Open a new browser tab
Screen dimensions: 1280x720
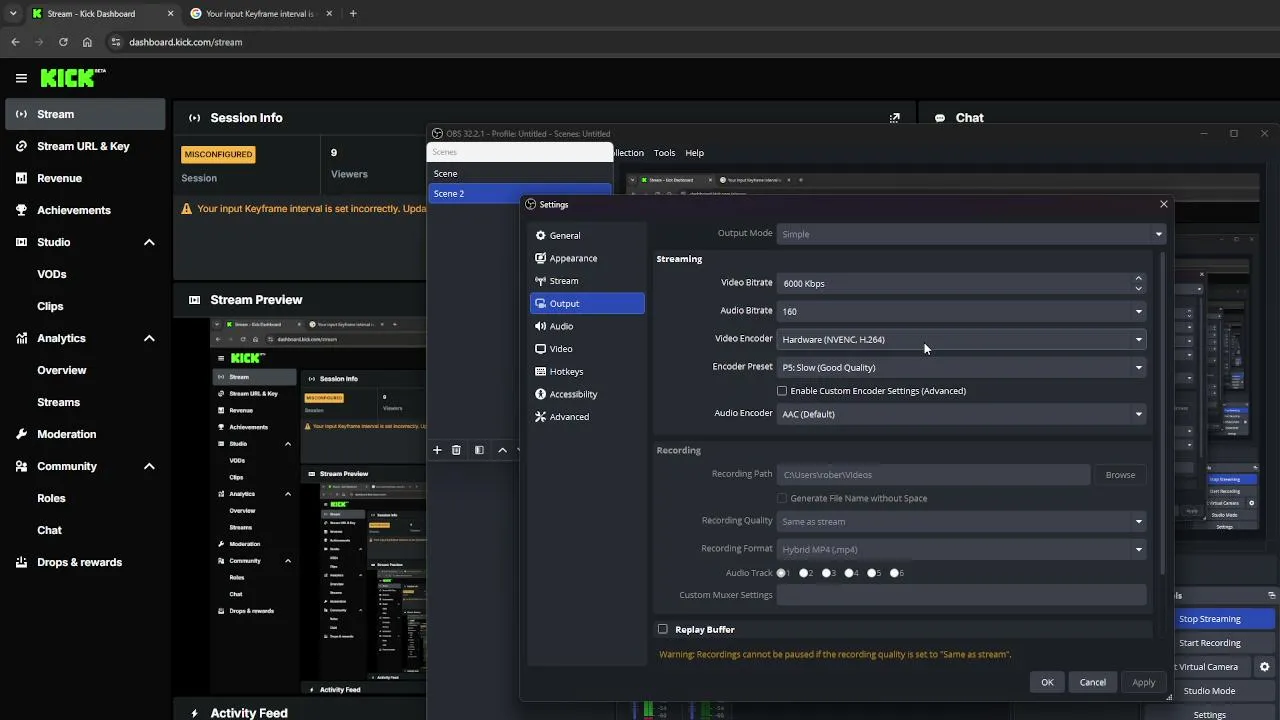pos(353,14)
